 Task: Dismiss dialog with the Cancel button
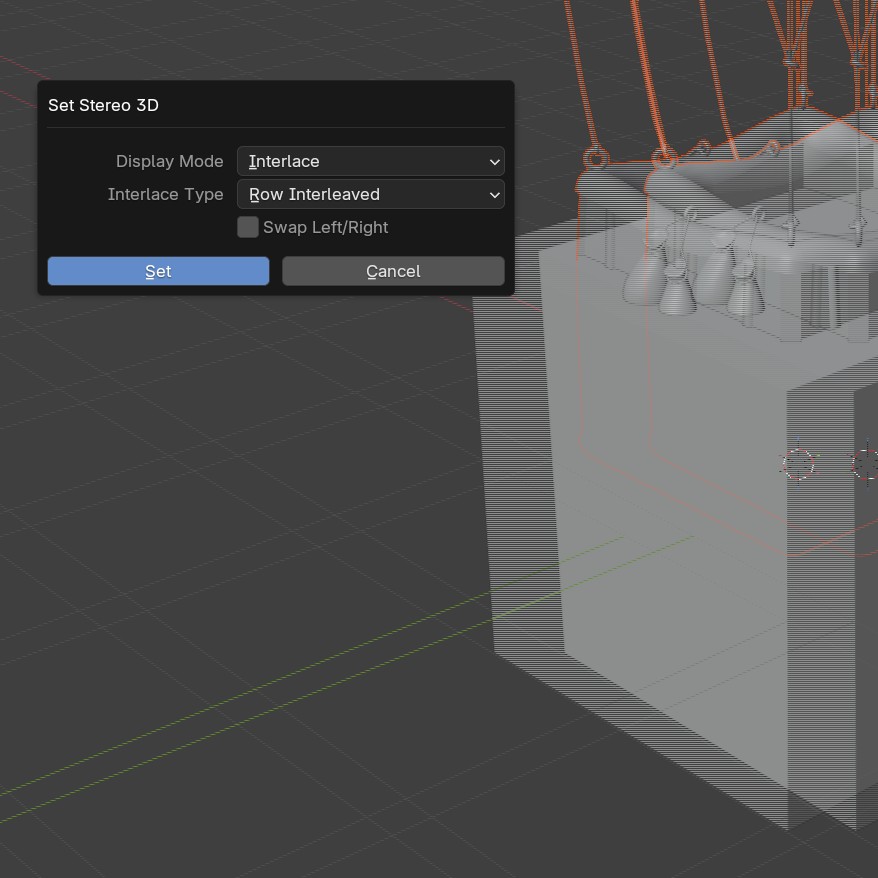pyautogui.click(x=393, y=271)
